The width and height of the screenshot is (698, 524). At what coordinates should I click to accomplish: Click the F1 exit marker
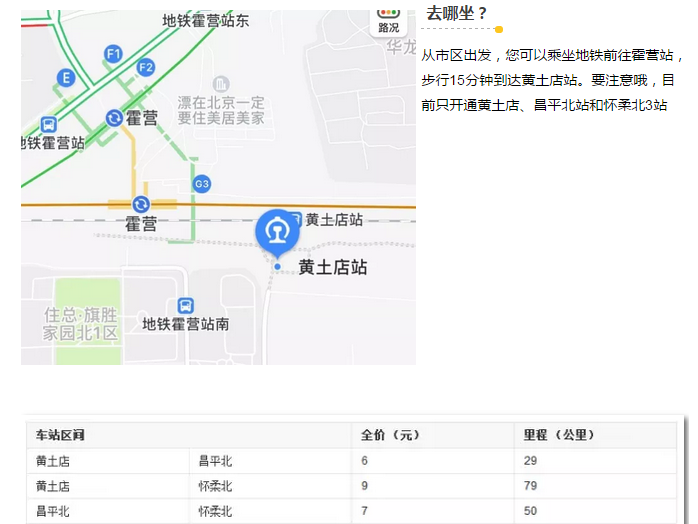[114, 53]
